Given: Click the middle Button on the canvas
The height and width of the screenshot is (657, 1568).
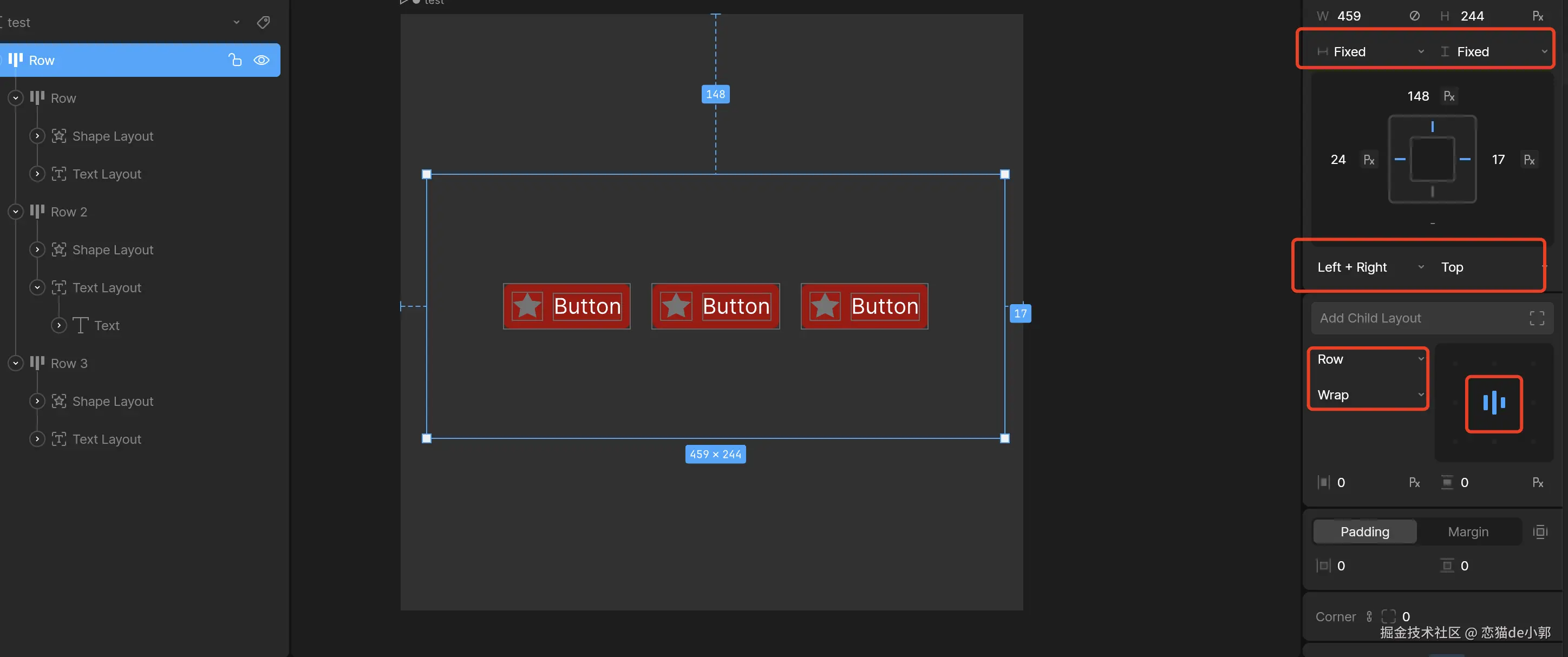Looking at the screenshot, I should (715, 306).
